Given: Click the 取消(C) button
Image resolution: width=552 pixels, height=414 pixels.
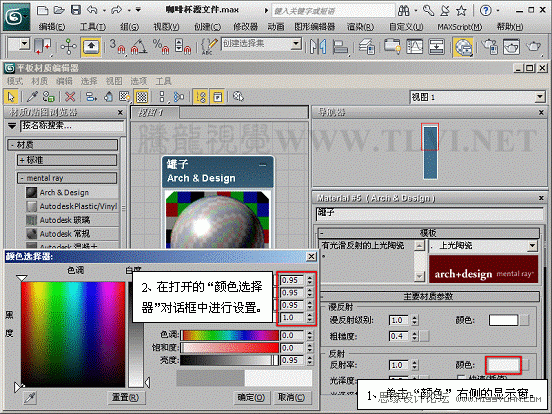Looking at the screenshot, I should tap(292, 397).
